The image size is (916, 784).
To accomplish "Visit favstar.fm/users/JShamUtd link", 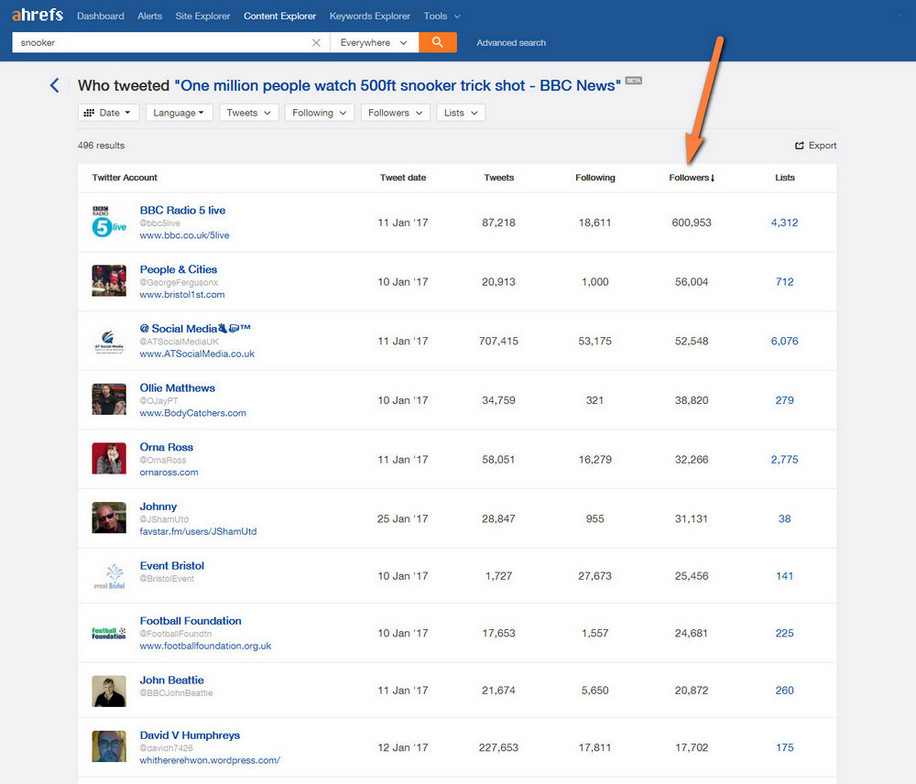I will tap(198, 532).
